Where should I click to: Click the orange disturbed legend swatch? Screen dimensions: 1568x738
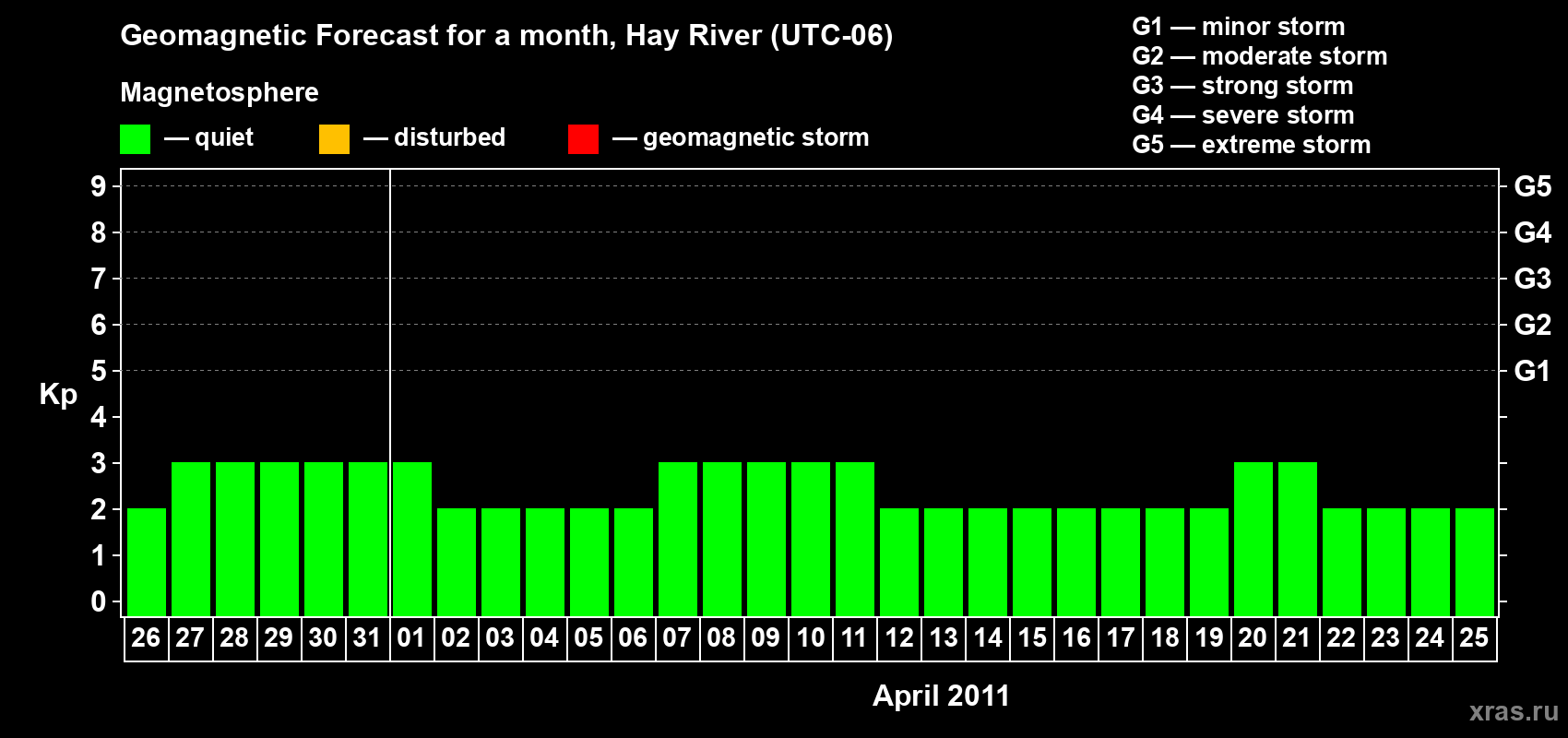(334, 139)
